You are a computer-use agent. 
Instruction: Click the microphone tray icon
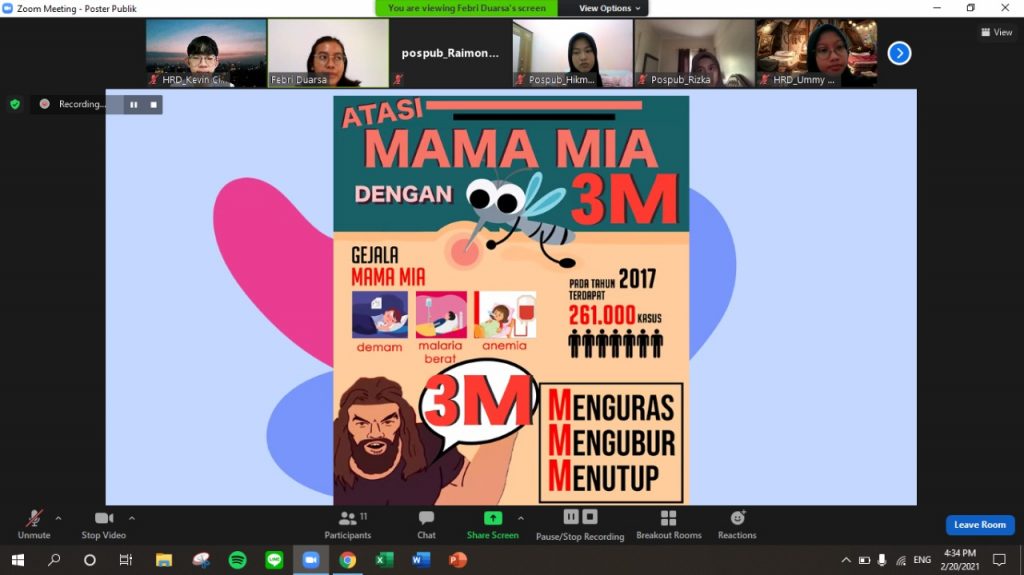[882, 560]
